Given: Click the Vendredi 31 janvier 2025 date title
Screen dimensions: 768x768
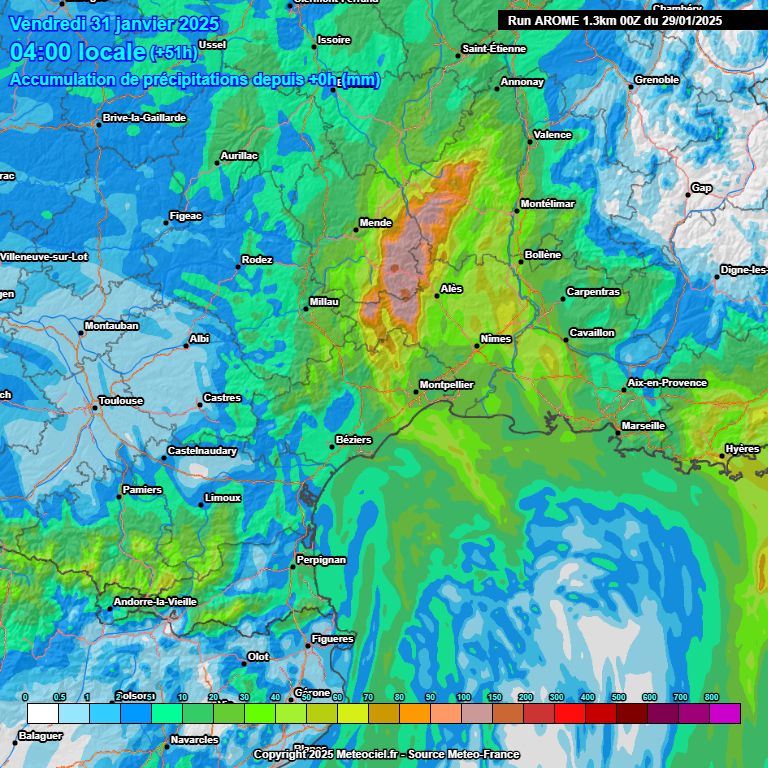Looking at the screenshot, I should pos(113,24).
